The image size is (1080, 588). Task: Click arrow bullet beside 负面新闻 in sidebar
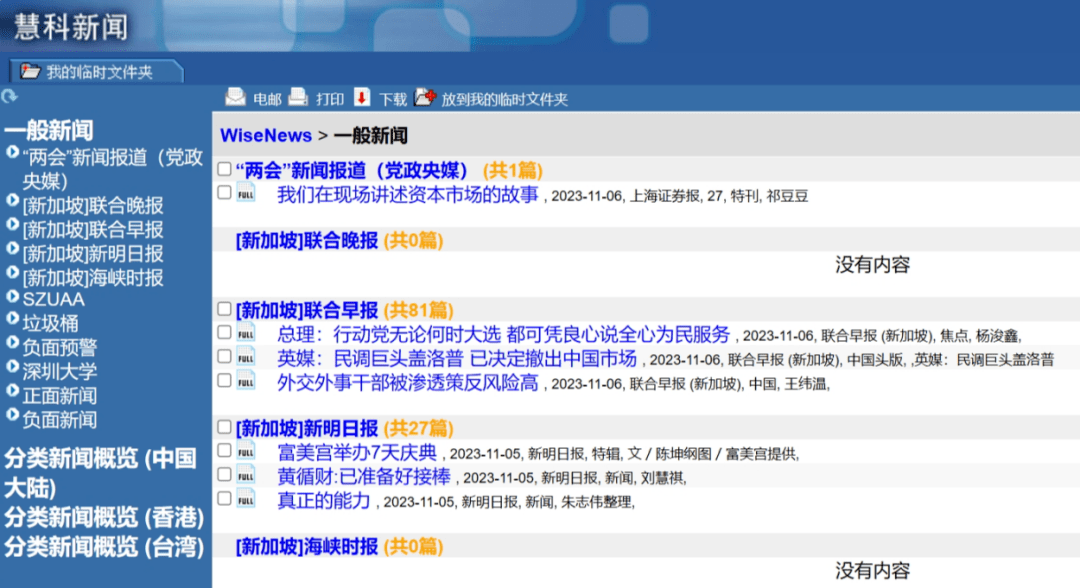coord(12,414)
